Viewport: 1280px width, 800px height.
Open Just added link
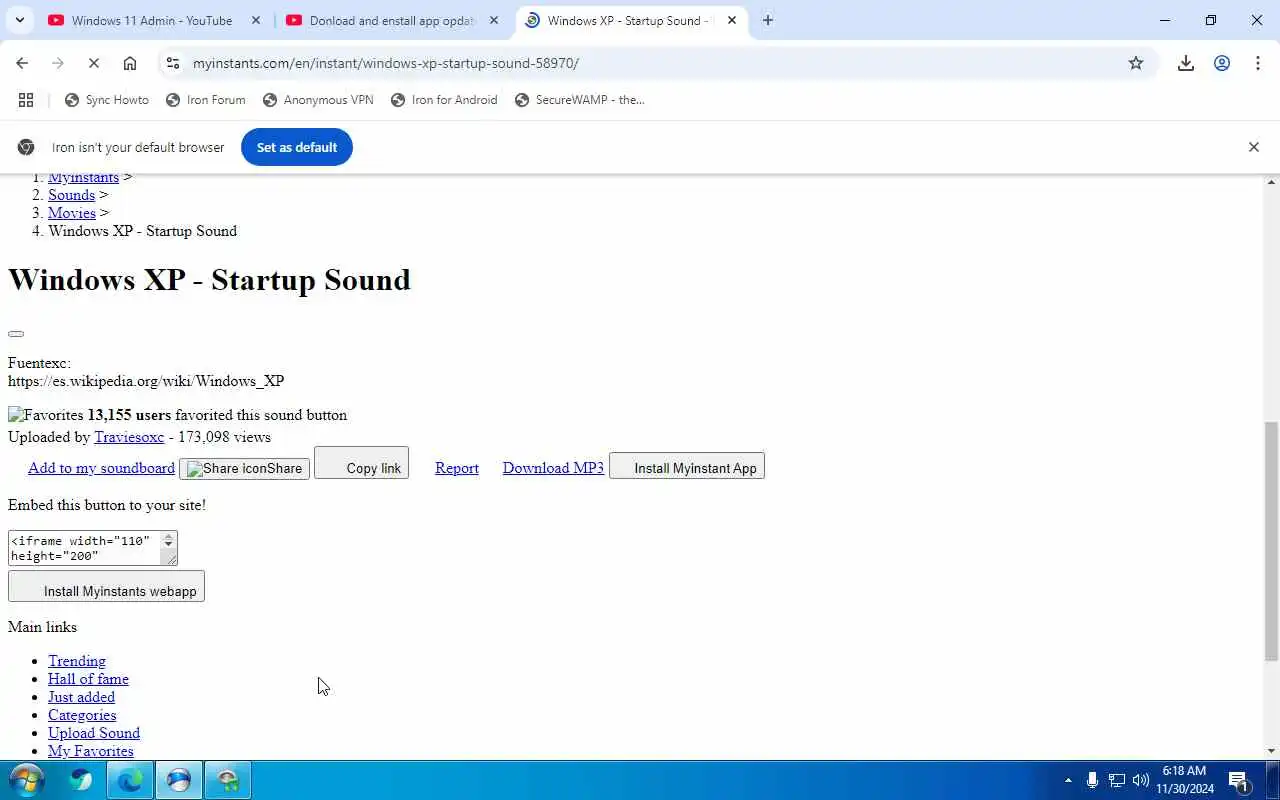pos(81,697)
